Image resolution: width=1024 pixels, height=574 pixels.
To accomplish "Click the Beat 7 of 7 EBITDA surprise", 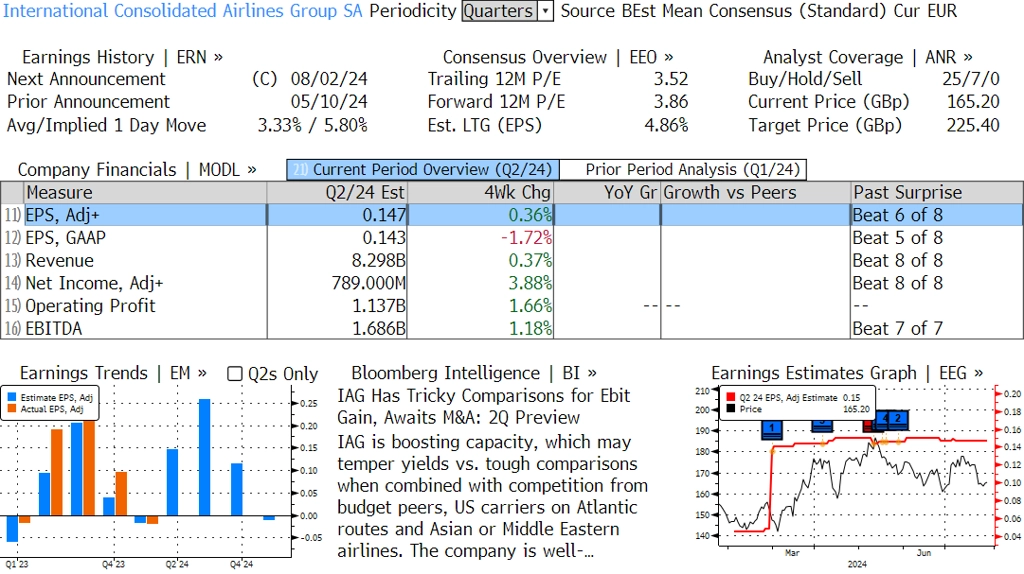I will click(x=897, y=328).
